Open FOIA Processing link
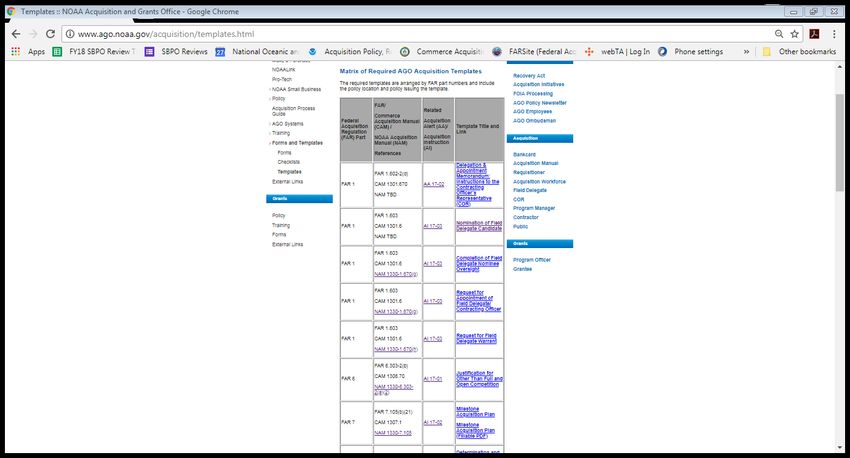Viewport: 850px width, 458px height. (533, 94)
